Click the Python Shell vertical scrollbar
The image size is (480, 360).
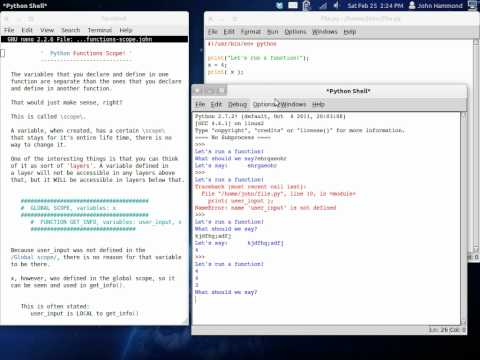coord(463,218)
